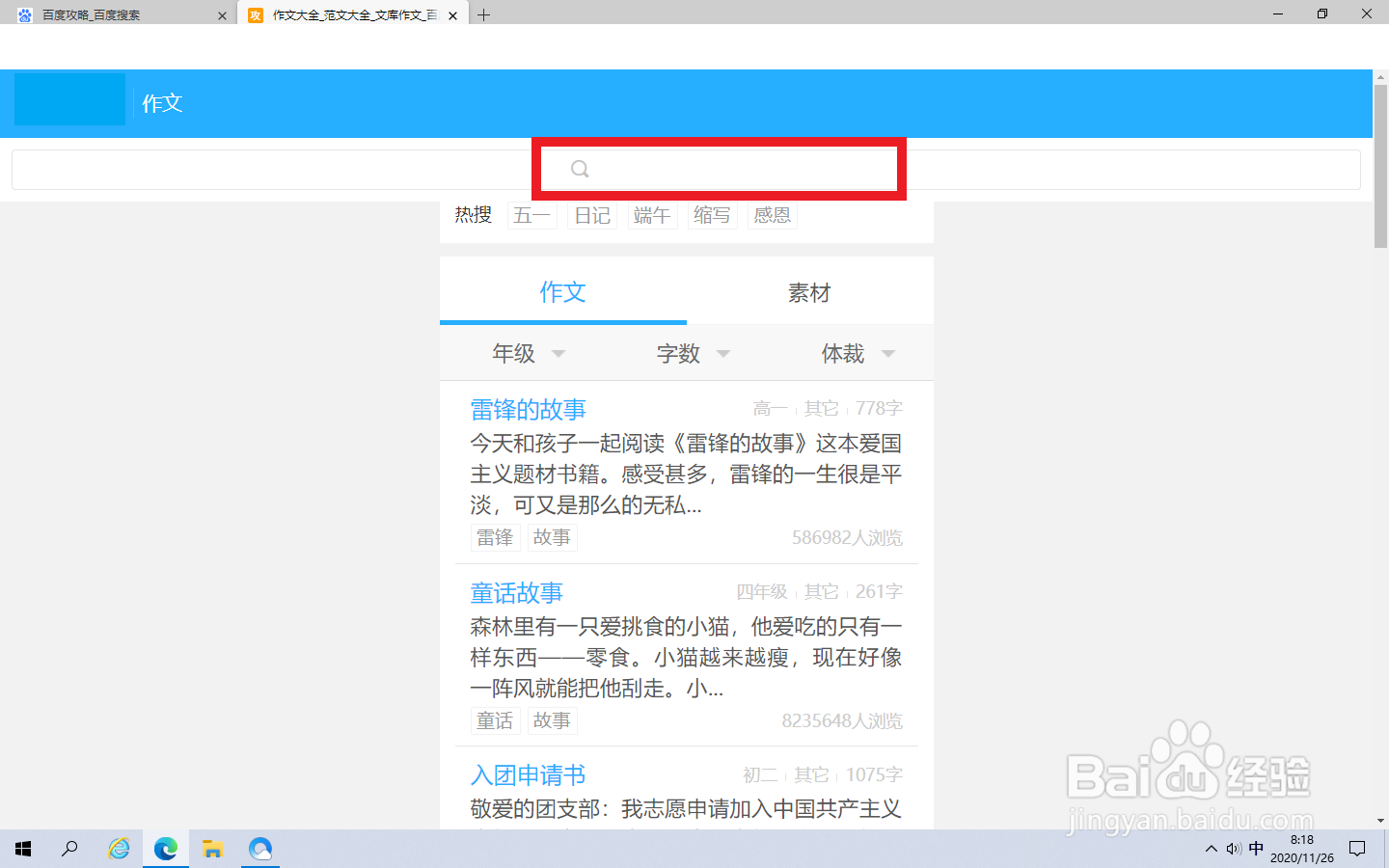Click the 586982人浏览 view count

coord(847,538)
